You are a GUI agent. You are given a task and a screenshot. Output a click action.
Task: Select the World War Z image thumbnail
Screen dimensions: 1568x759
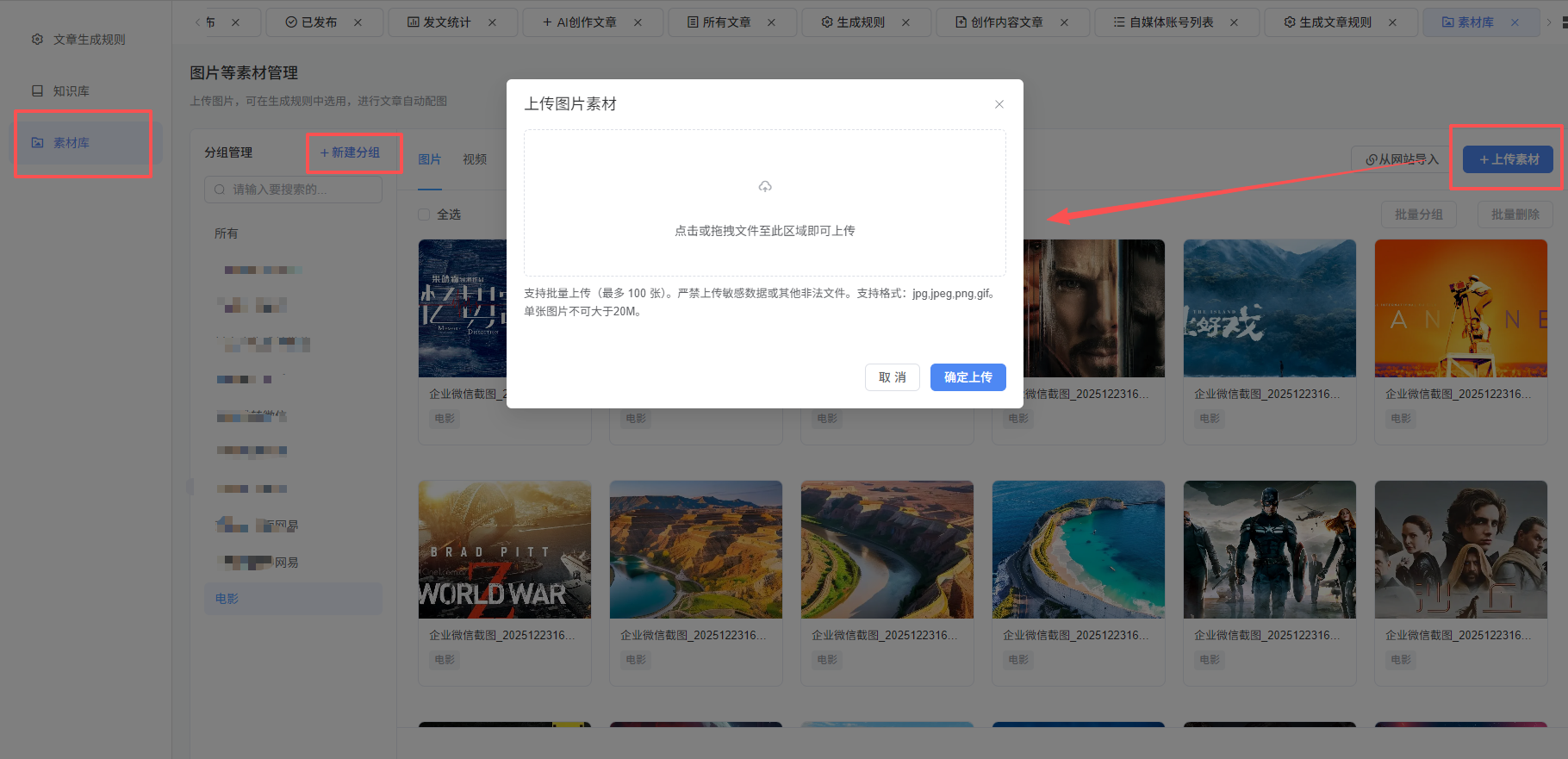(504, 550)
